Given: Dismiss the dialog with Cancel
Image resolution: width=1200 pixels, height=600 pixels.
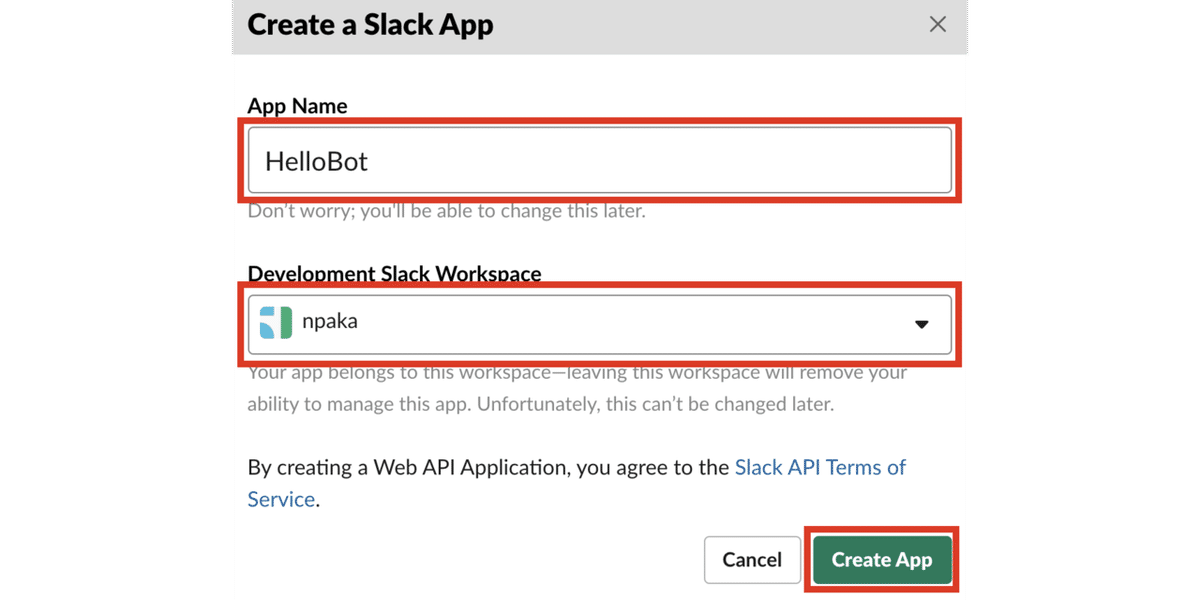Looking at the screenshot, I should (752, 560).
